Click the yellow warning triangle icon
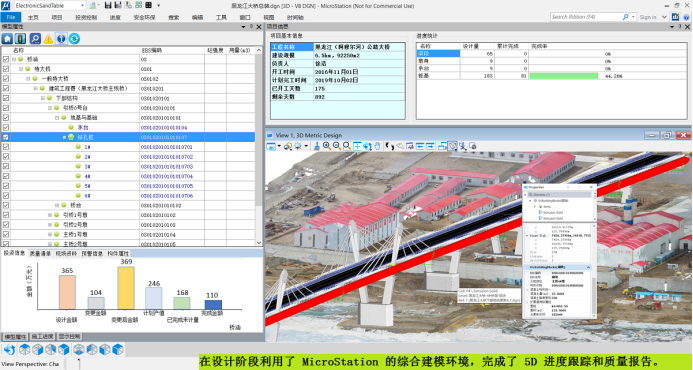The width and height of the screenshot is (693, 370). pyautogui.click(x=48, y=39)
